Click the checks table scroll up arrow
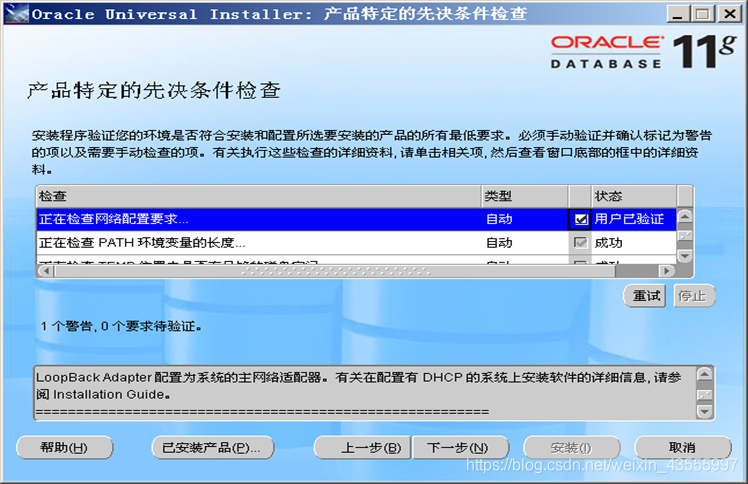The width and height of the screenshot is (748, 484). [685, 216]
